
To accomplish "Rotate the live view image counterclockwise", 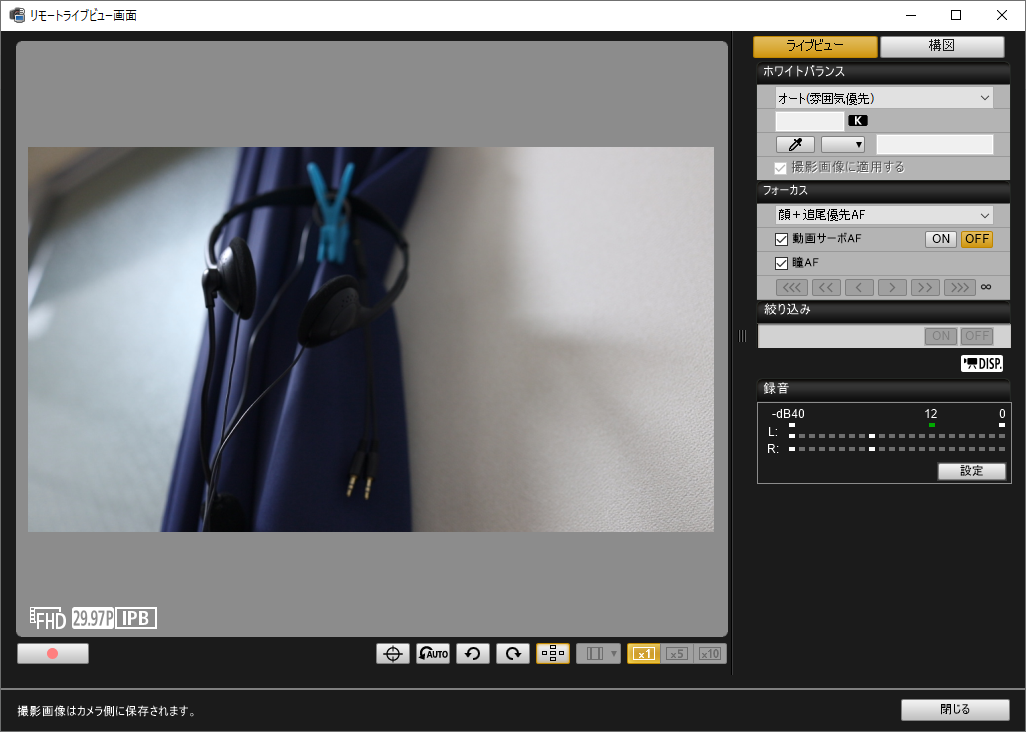I will click(472, 653).
